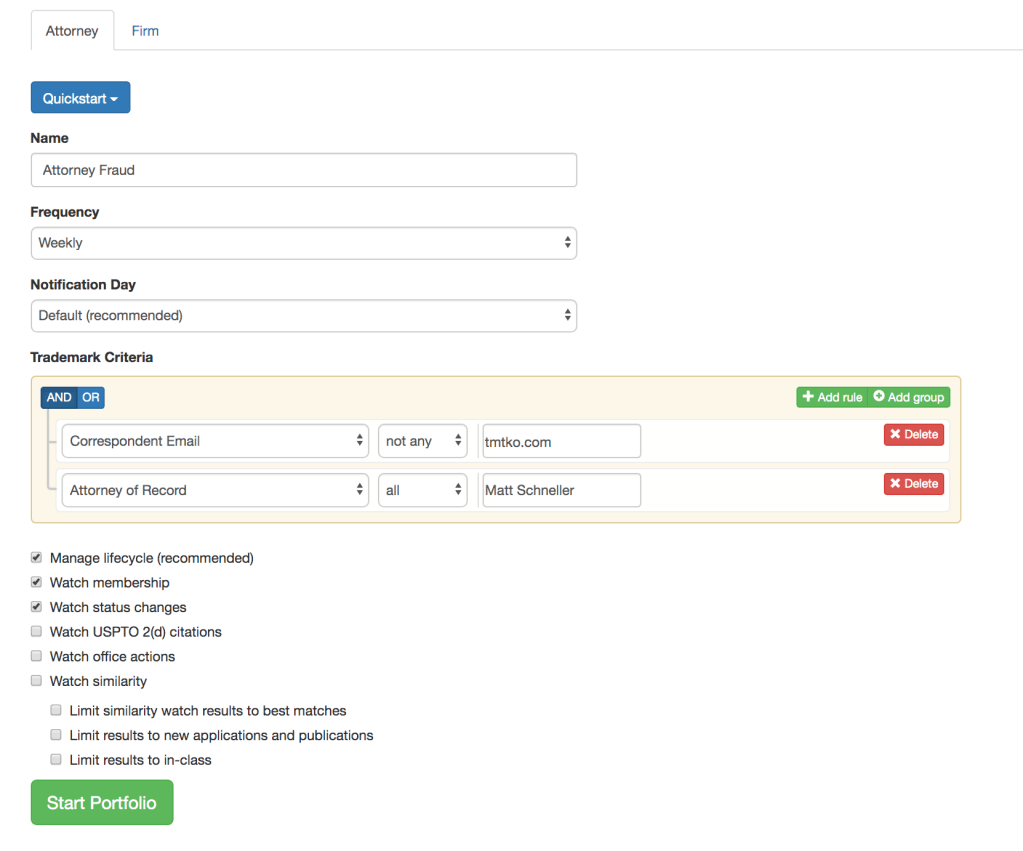The width and height of the screenshot is (1023, 851).
Task: Uncheck Manage lifecycle checkbox
Action: point(37,558)
